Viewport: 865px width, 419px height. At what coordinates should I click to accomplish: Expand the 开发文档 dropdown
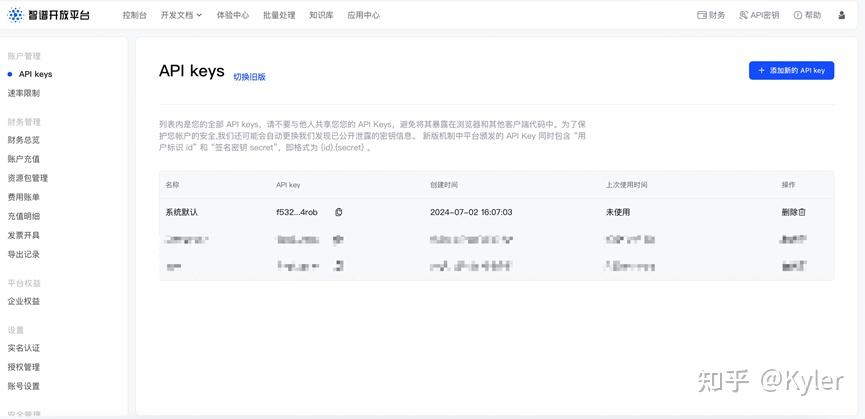(181, 15)
